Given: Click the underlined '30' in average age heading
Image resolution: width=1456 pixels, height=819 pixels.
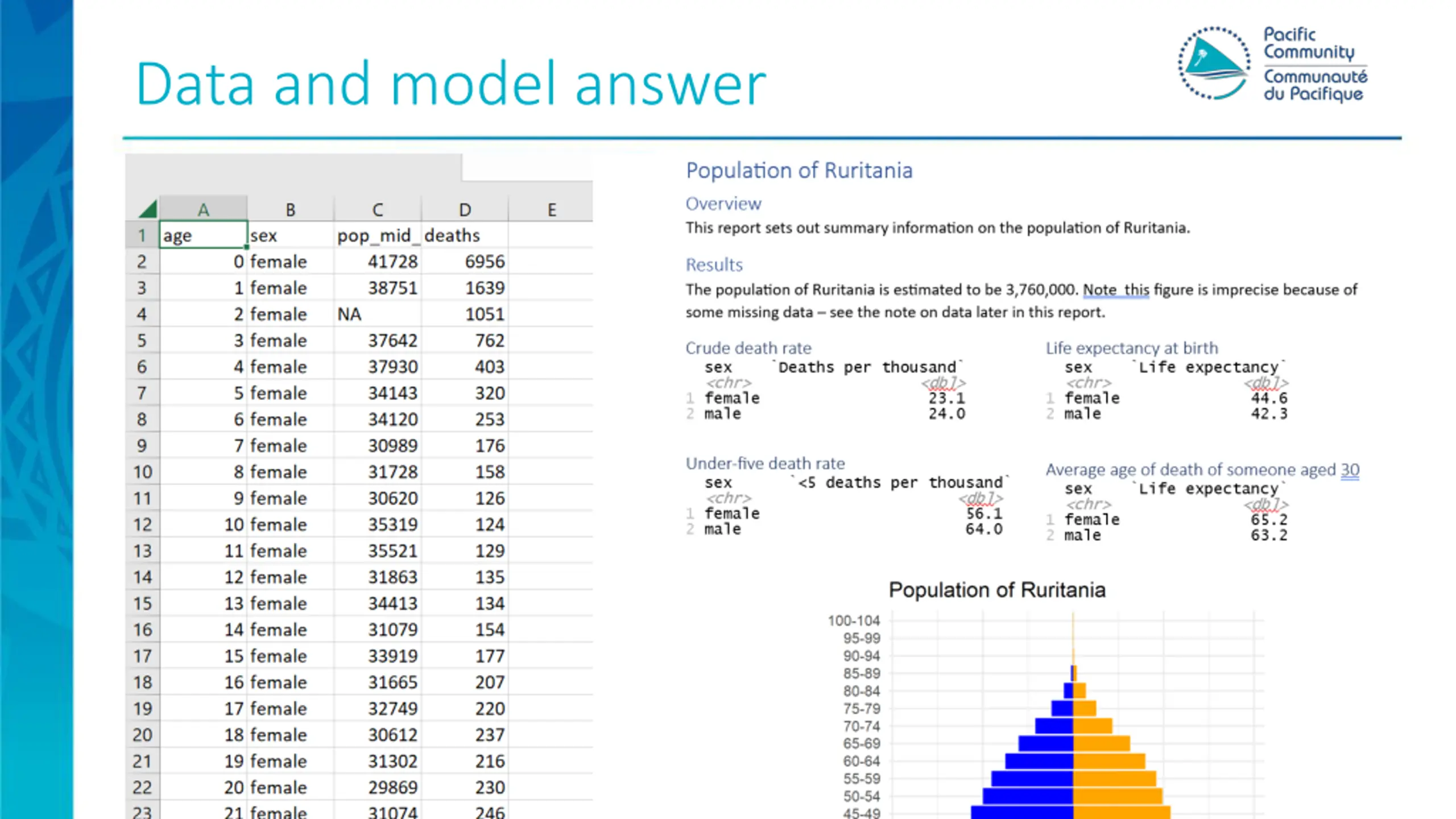Looking at the screenshot, I should [x=1350, y=470].
